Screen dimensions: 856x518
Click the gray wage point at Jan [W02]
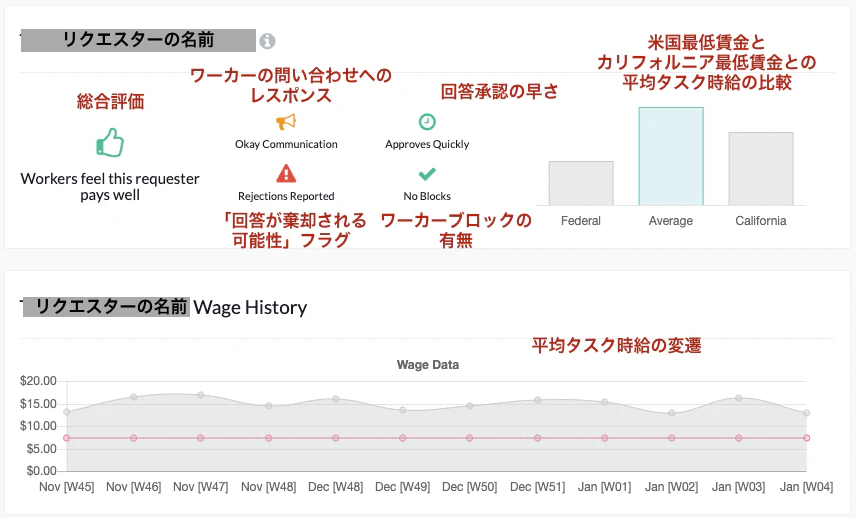click(671, 413)
